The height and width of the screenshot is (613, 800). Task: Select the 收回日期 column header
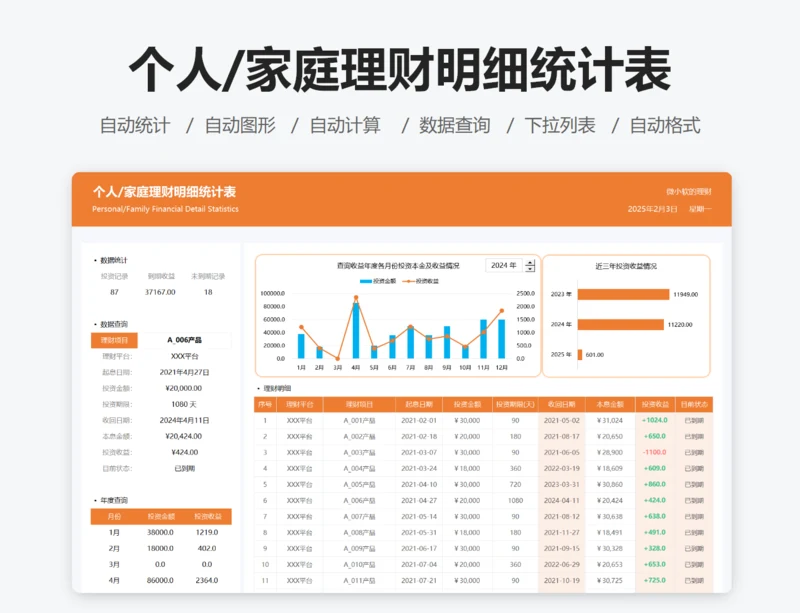click(x=562, y=404)
